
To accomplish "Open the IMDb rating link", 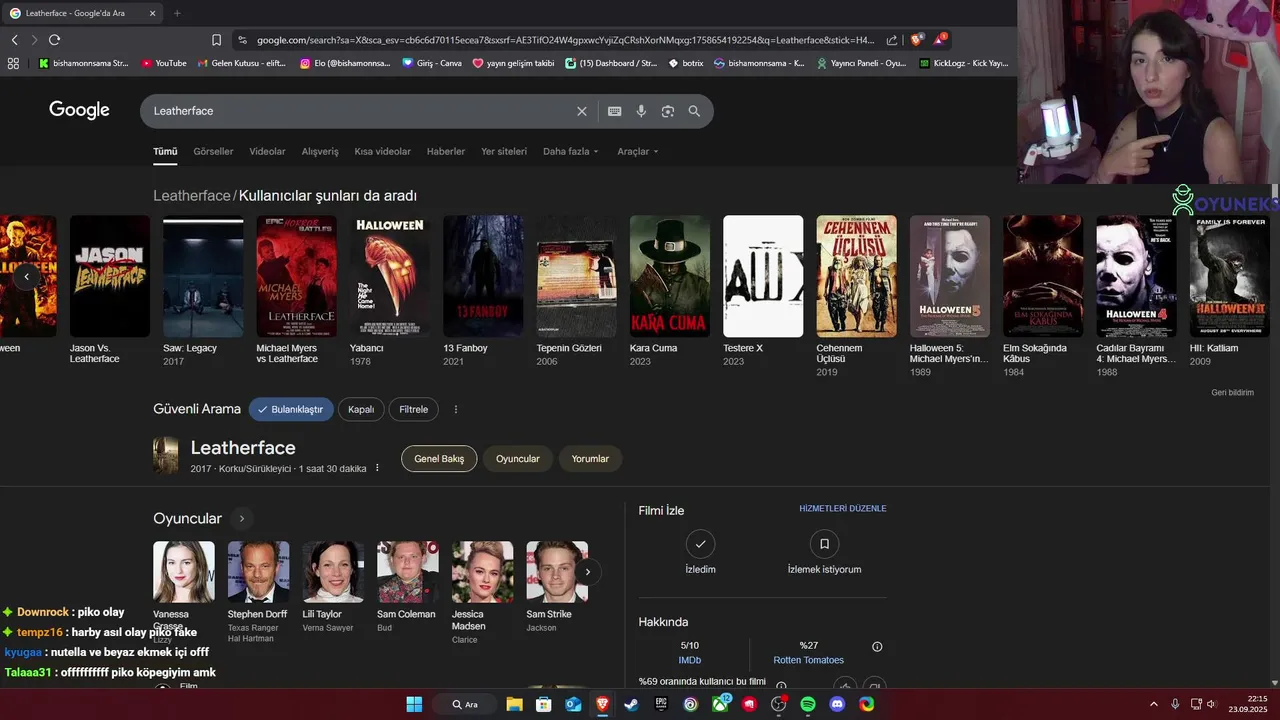I will (690, 660).
